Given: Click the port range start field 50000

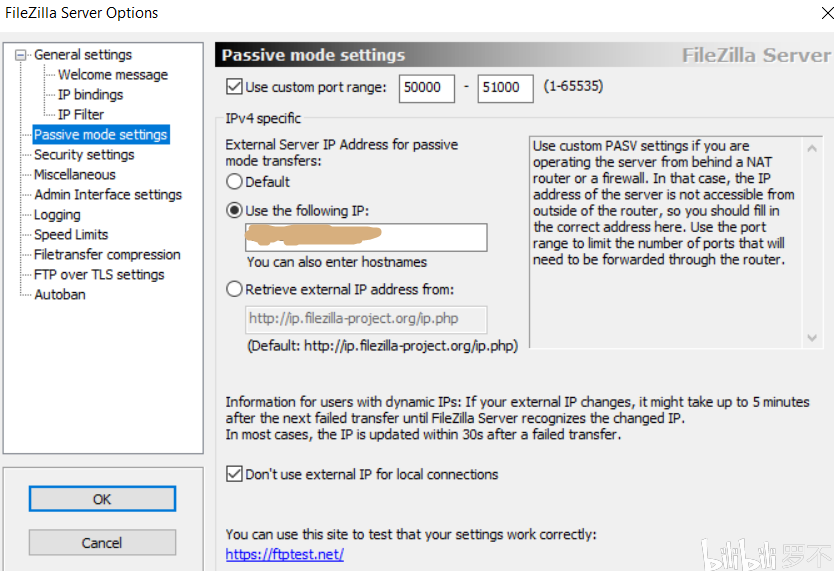Looking at the screenshot, I should pos(427,88).
